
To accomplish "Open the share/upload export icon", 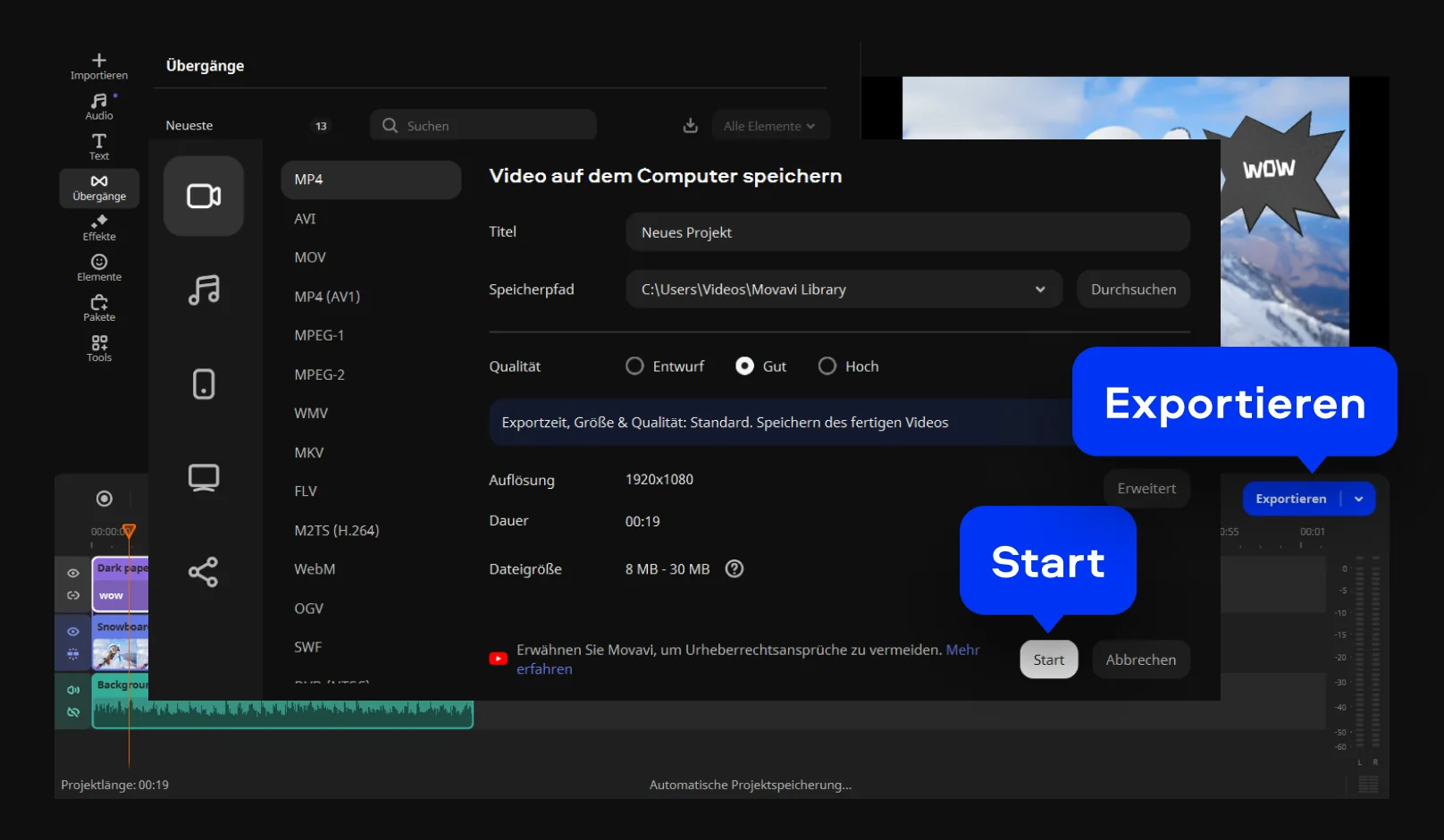I will pos(204,572).
